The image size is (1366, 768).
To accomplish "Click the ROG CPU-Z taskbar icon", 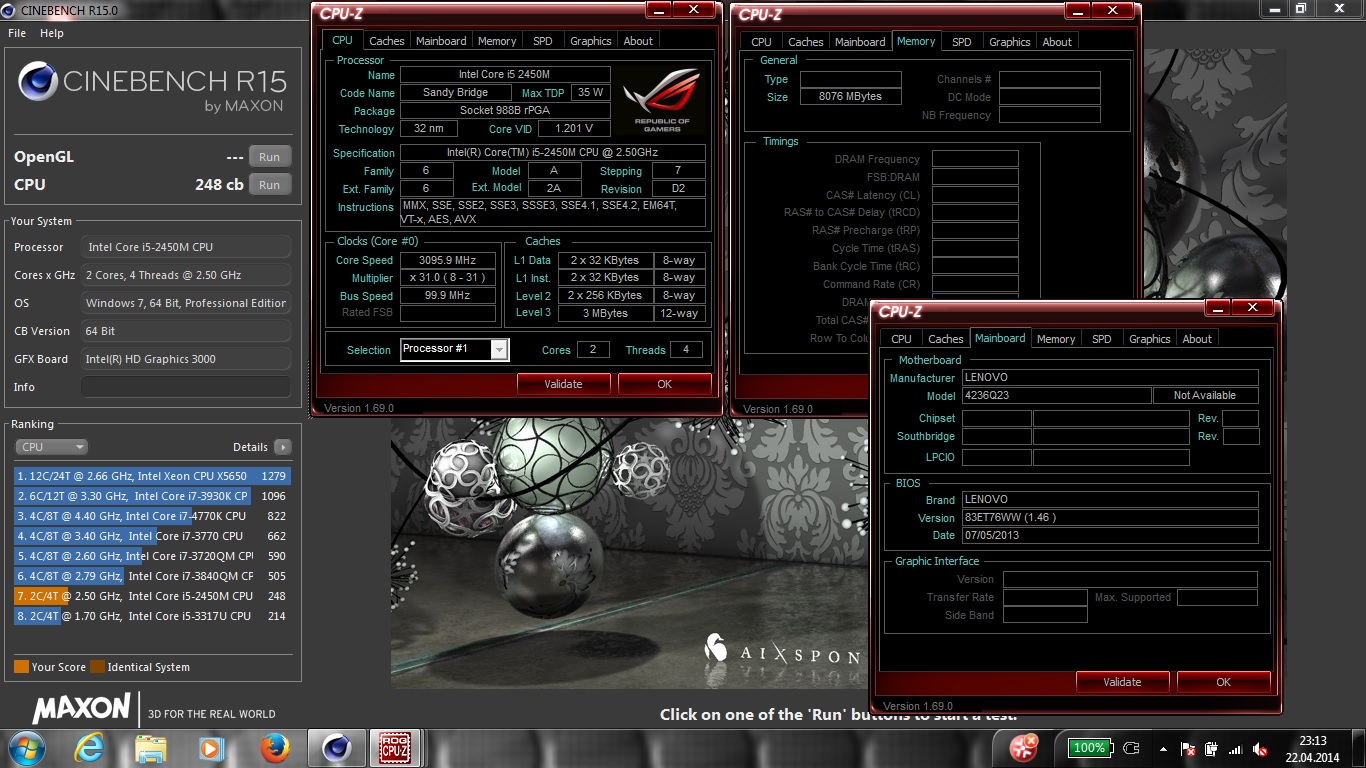I will [396, 748].
